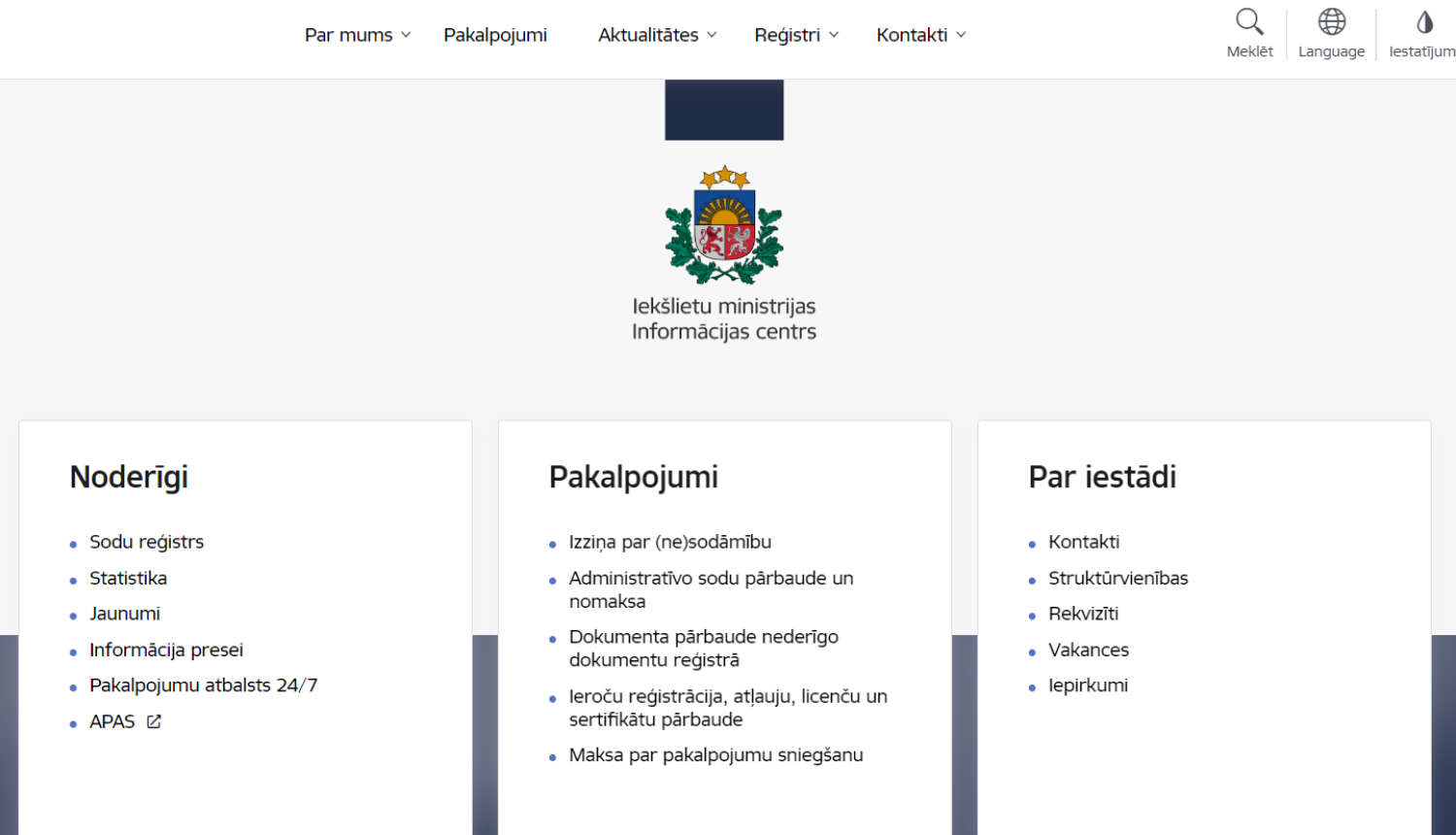
Task: Click the external link icon beside APAS
Action: tap(153, 721)
